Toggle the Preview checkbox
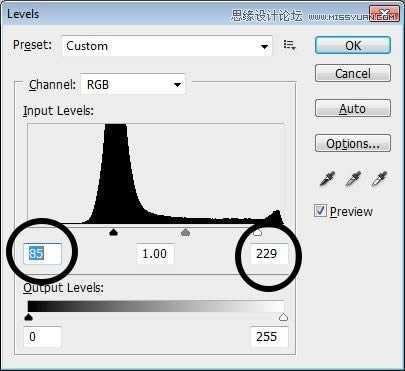This screenshot has width=405, height=371. click(x=320, y=211)
